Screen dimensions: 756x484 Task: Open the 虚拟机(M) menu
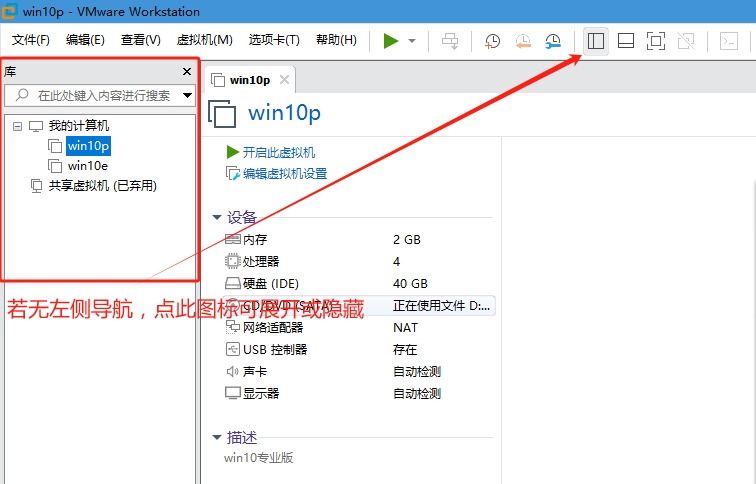[205, 40]
